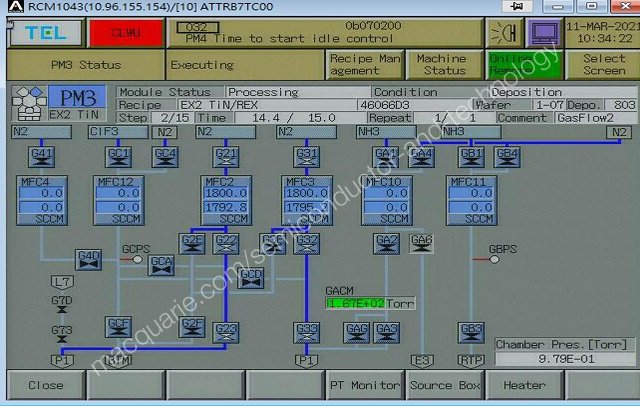Click the G4D valve icon

(x=90, y=258)
